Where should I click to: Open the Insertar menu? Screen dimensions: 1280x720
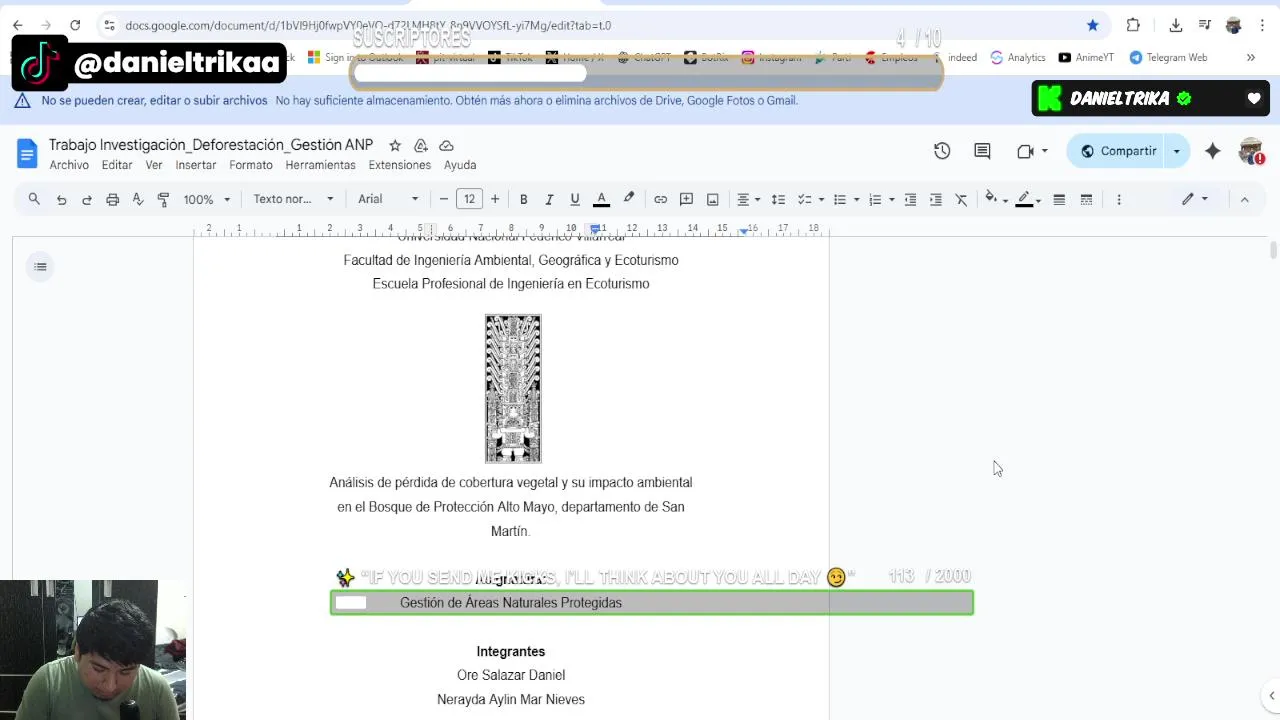(x=196, y=165)
